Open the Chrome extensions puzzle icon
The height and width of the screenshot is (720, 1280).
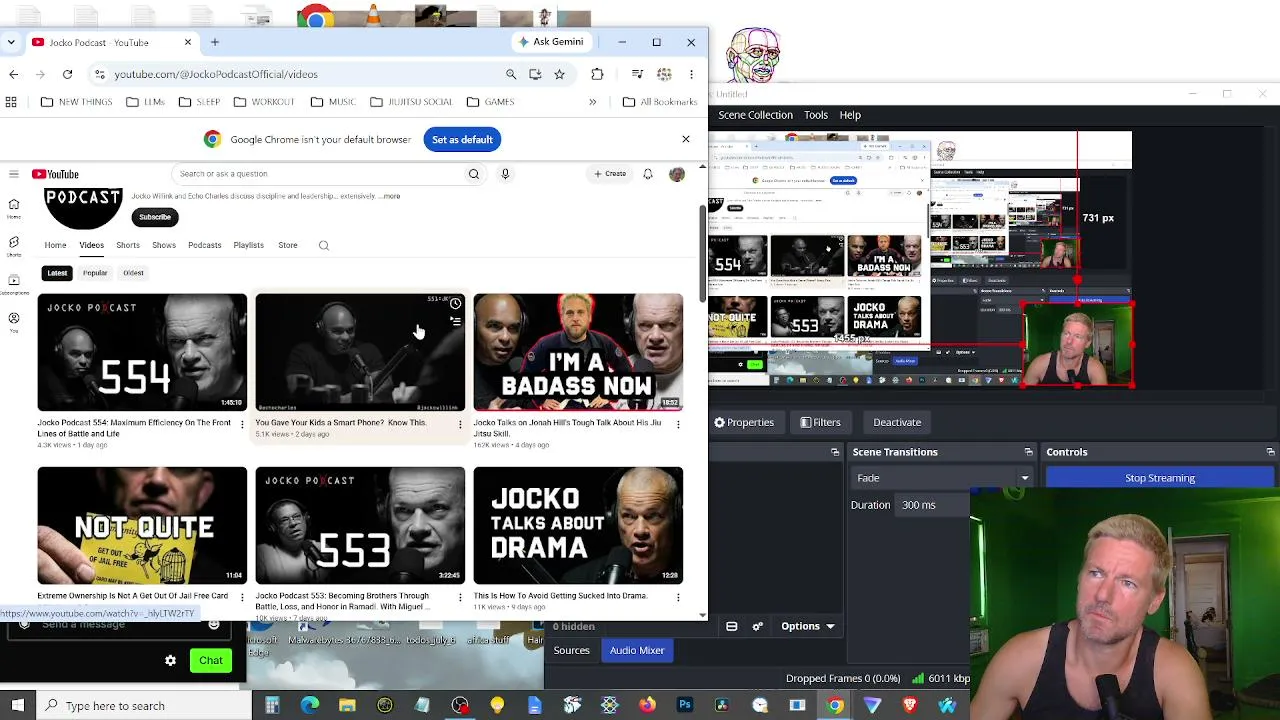[x=597, y=74]
